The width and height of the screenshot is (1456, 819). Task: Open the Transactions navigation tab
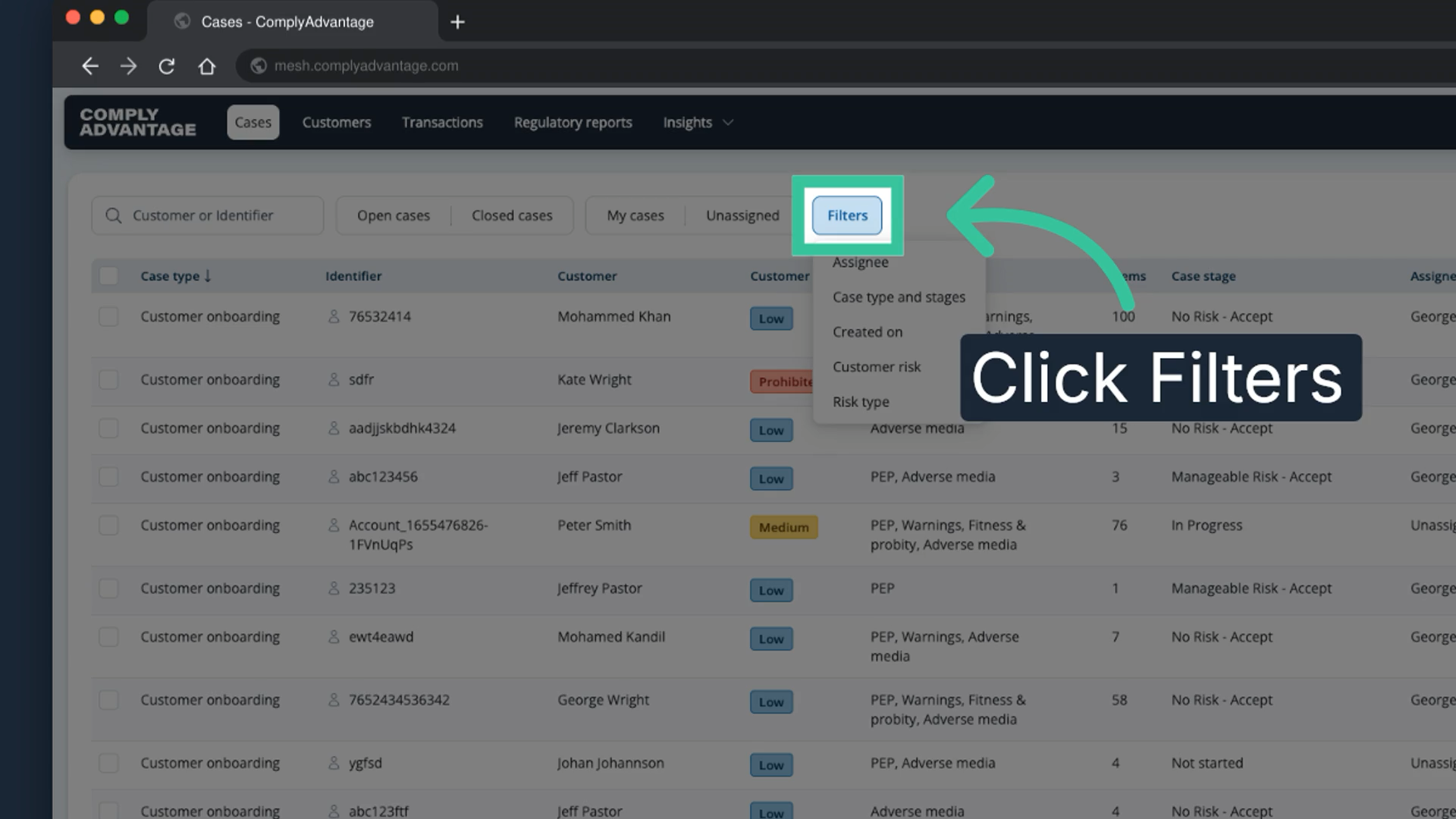click(442, 122)
